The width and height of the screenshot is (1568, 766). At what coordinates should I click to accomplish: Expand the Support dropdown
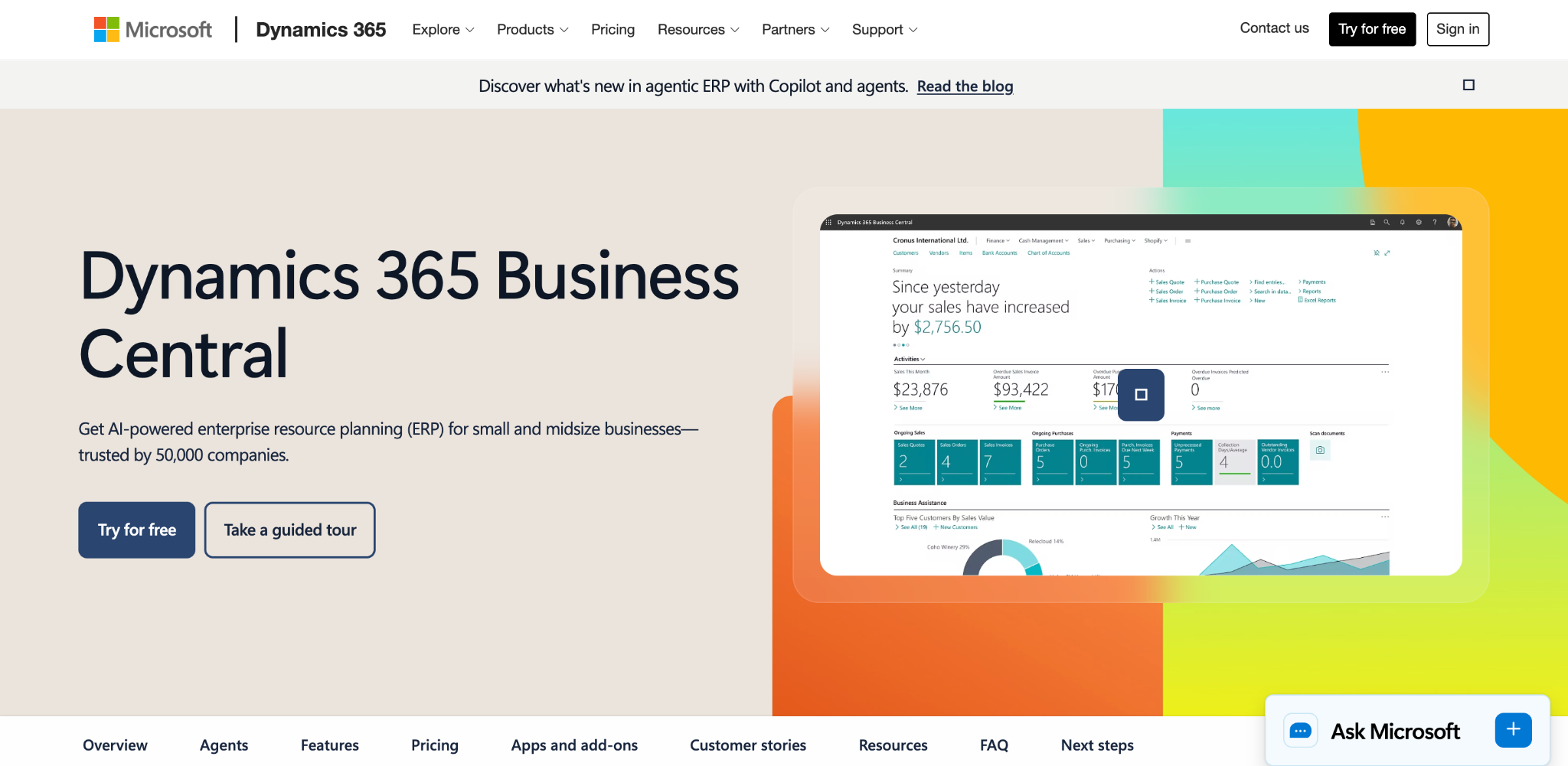pyautogui.click(x=884, y=29)
